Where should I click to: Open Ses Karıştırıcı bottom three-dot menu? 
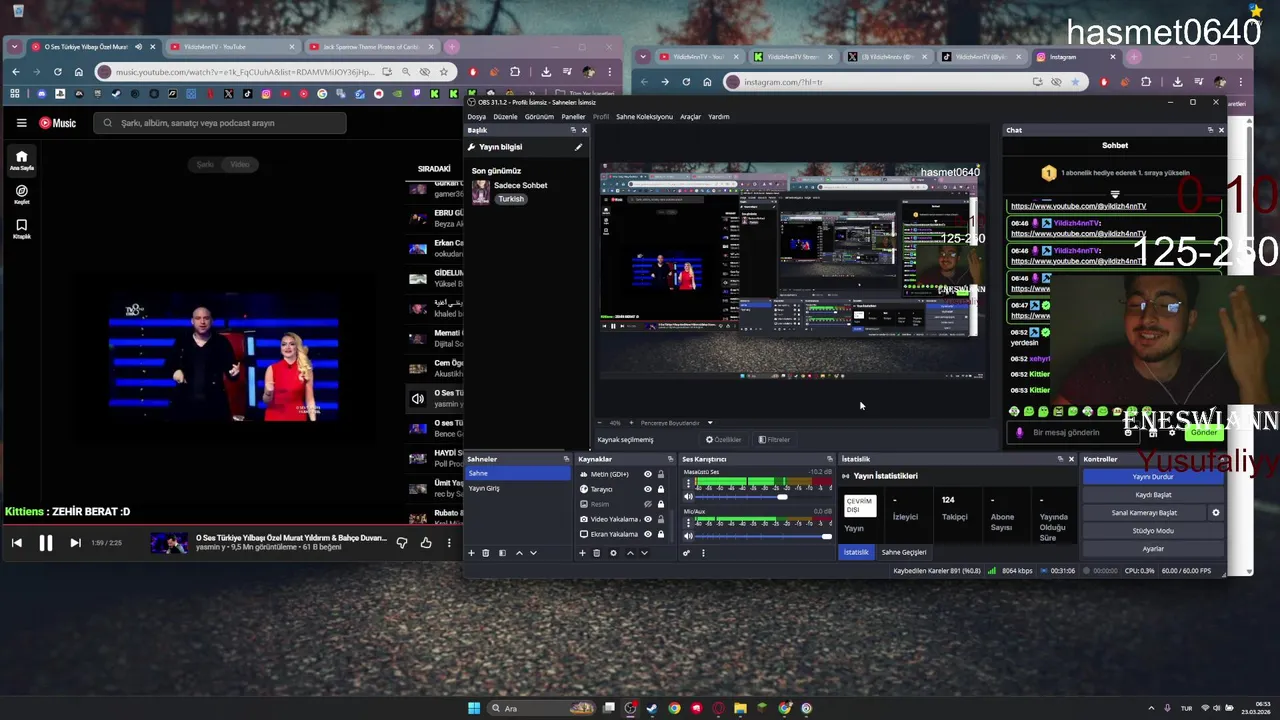tap(703, 553)
